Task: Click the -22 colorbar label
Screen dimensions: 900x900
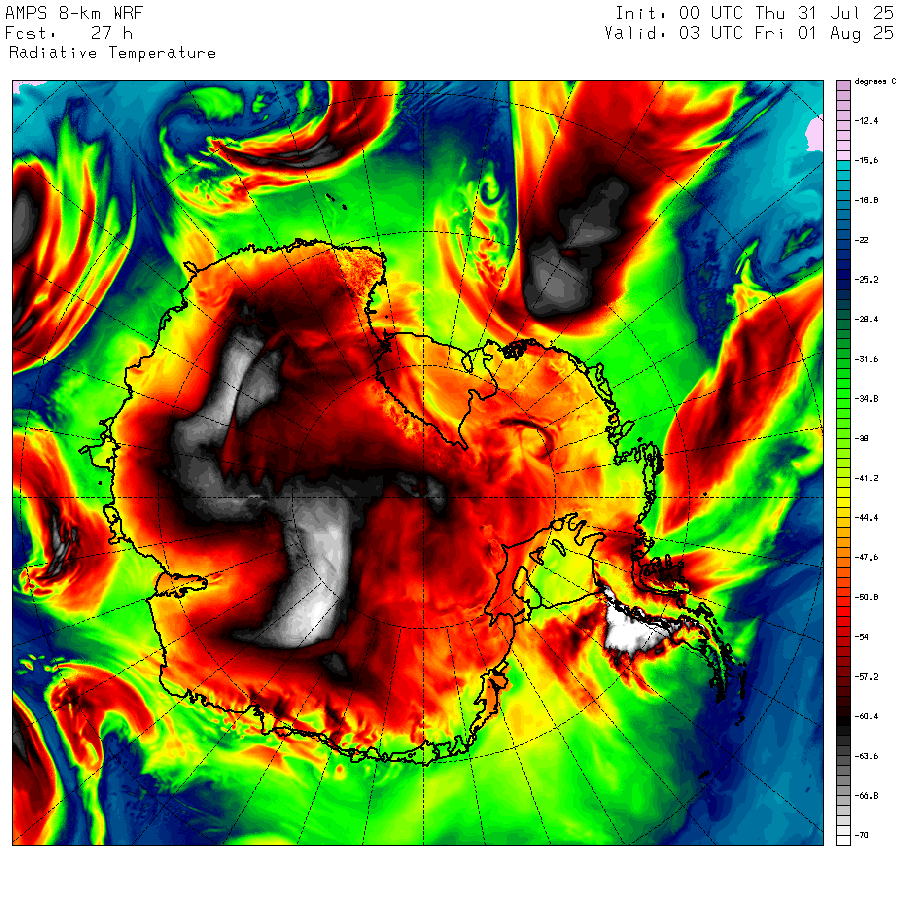Action: (862, 240)
